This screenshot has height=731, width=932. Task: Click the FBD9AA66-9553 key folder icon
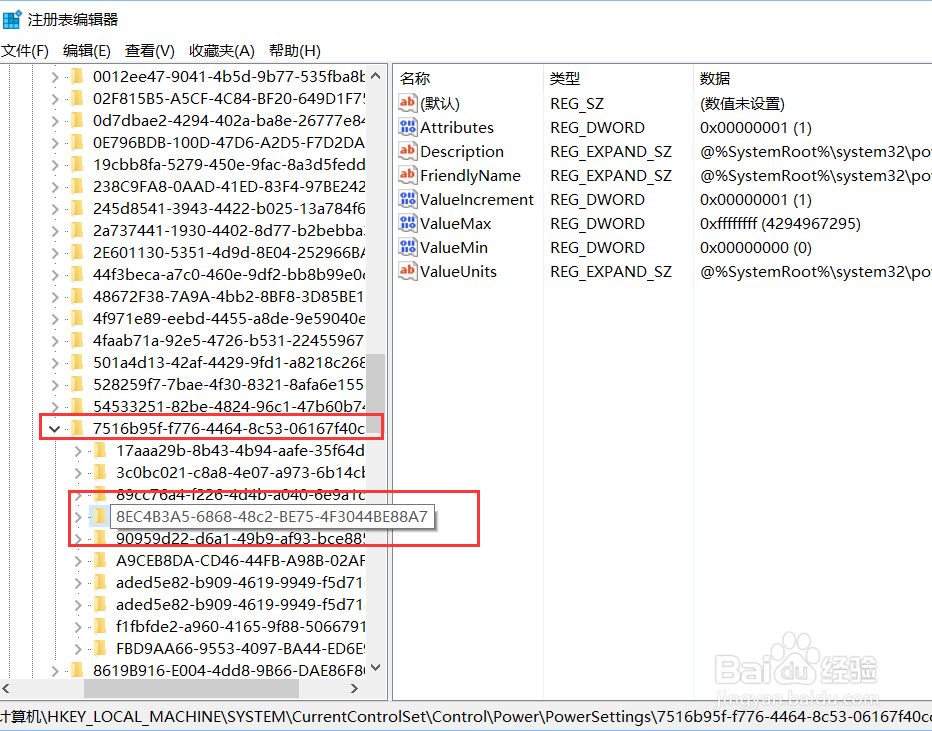coord(100,647)
